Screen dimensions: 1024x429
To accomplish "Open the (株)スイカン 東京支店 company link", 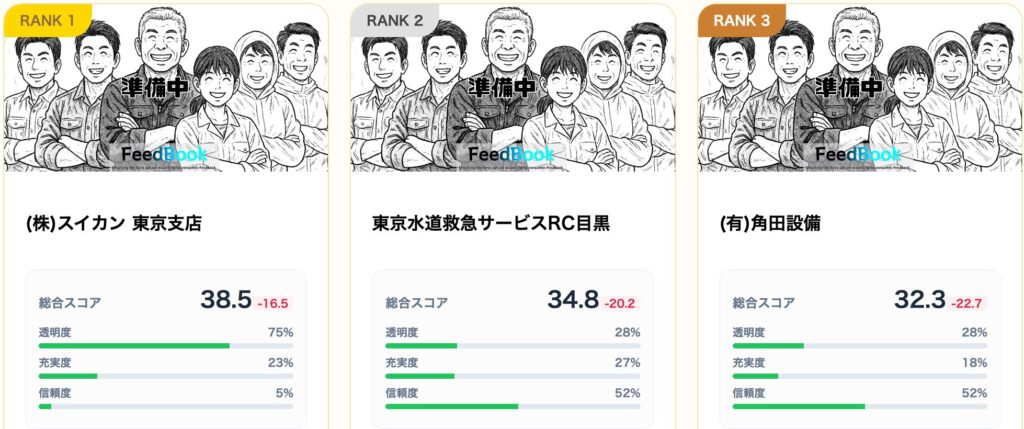I will point(113,223).
